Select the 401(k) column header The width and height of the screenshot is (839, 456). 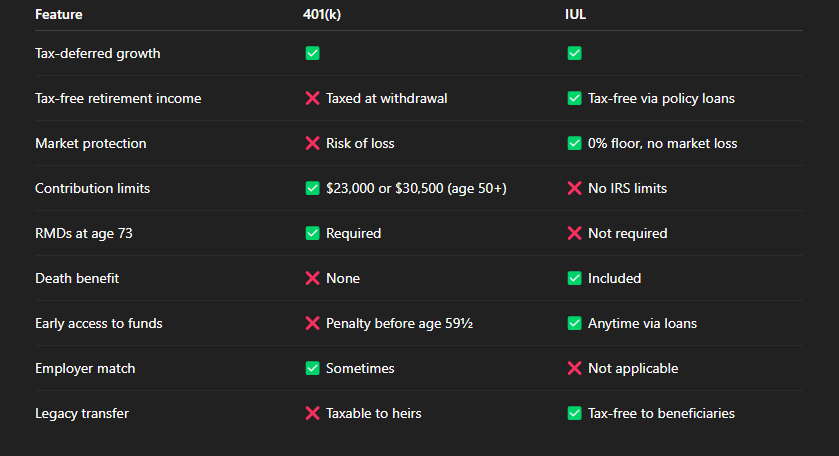[x=322, y=14]
